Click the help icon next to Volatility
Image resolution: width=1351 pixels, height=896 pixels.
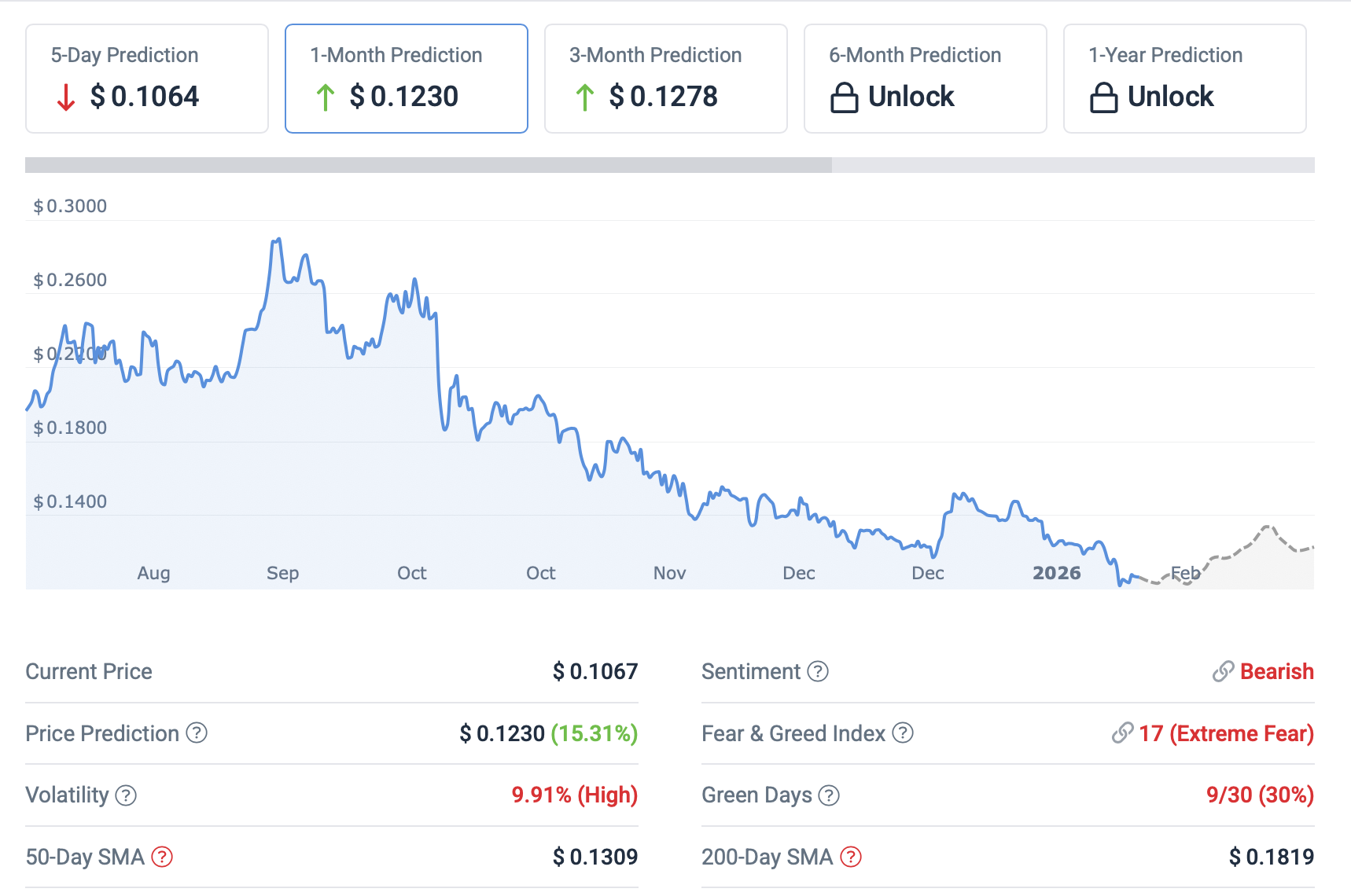click(x=126, y=795)
